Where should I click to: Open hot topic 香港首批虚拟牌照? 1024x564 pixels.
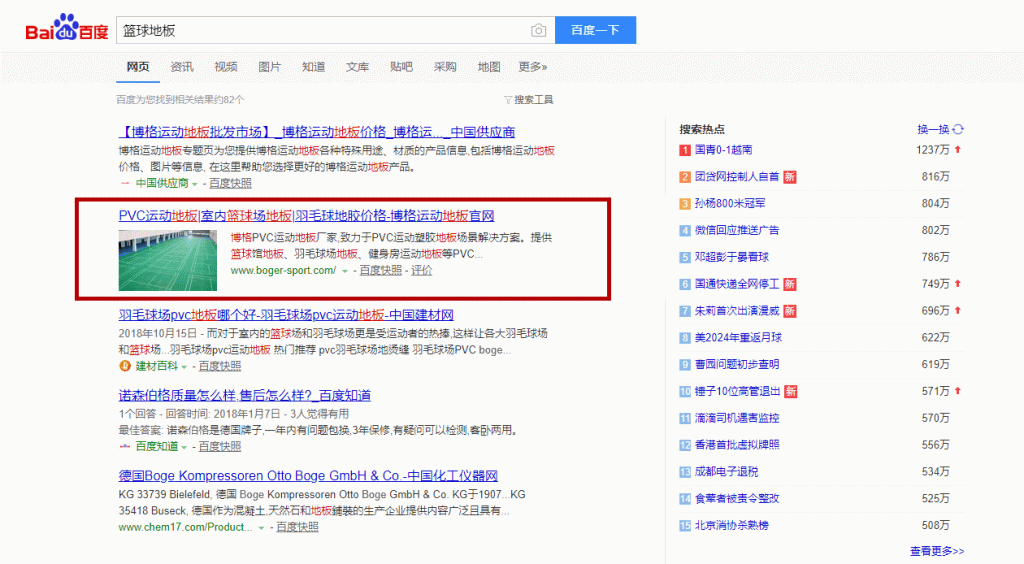point(737,445)
